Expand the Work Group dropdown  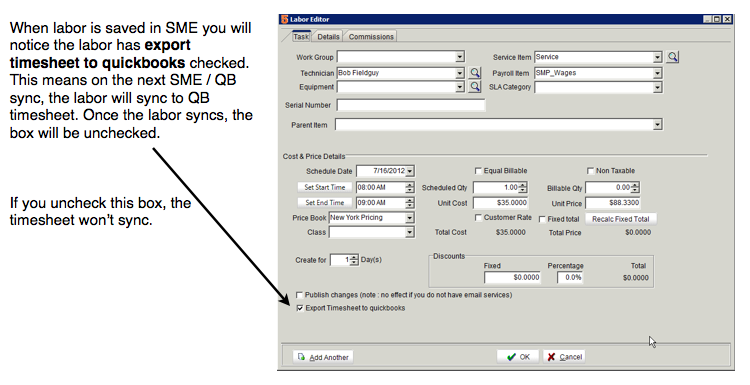tap(460, 57)
